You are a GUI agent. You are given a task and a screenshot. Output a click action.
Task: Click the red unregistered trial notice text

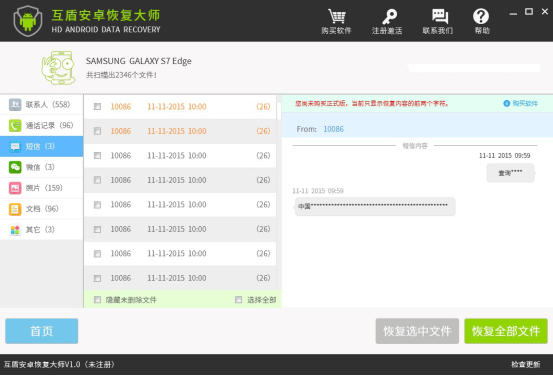pyautogui.click(x=372, y=103)
